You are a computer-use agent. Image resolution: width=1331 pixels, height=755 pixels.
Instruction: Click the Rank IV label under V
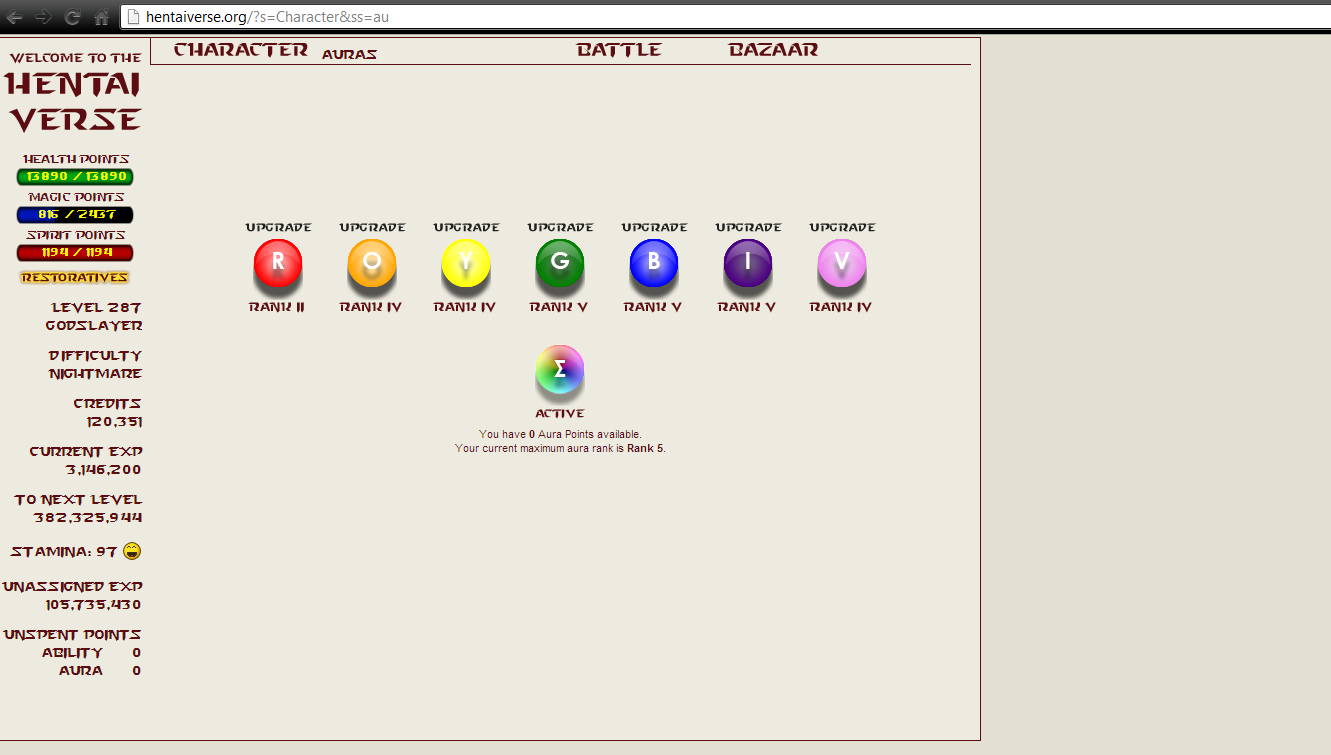point(841,307)
